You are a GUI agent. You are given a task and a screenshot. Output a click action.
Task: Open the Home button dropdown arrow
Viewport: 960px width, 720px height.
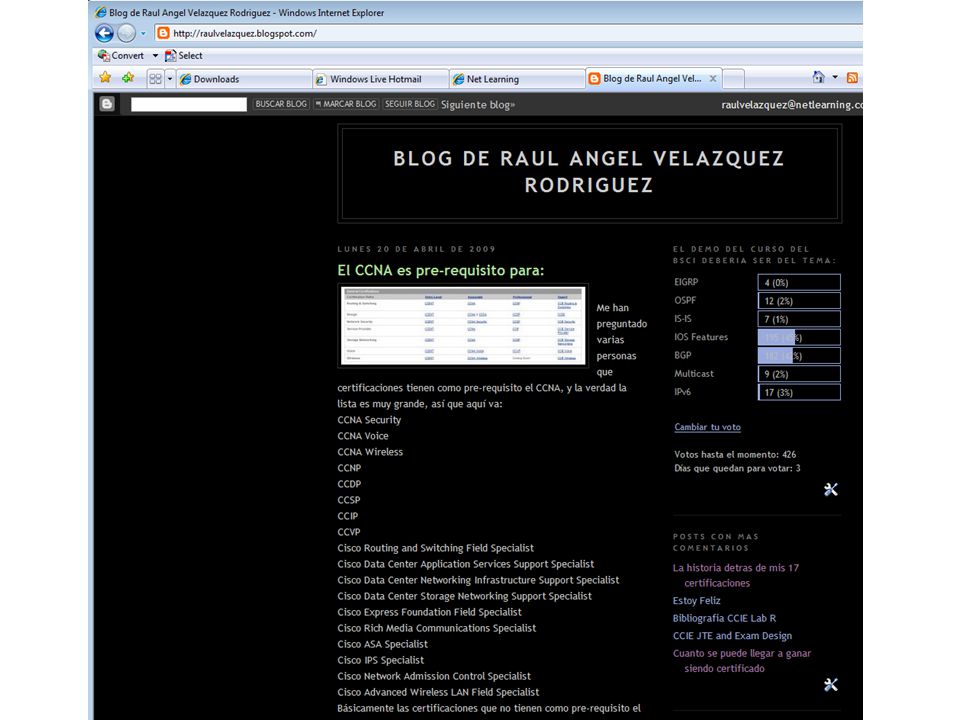click(835, 77)
